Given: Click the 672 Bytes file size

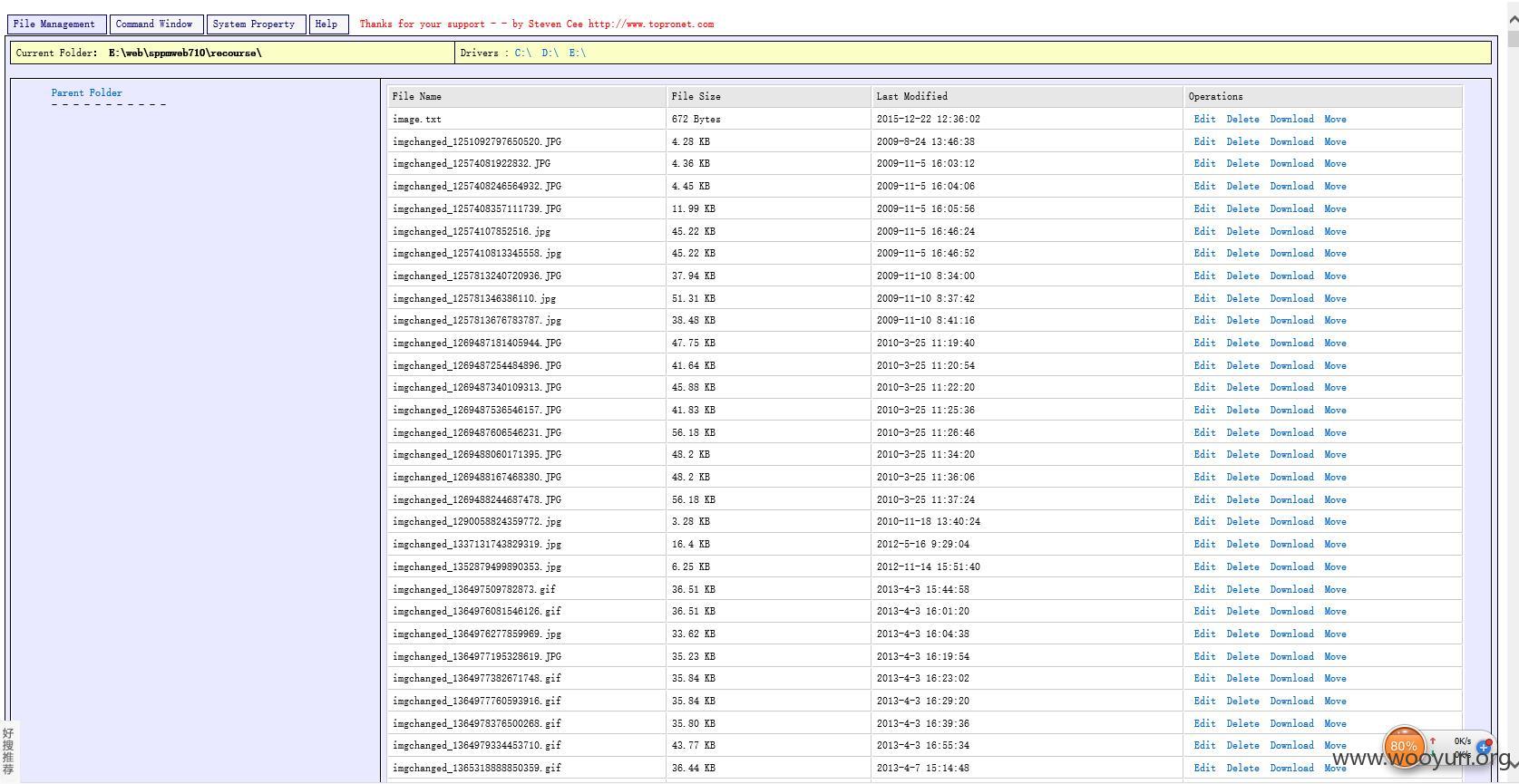Looking at the screenshot, I should [696, 119].
